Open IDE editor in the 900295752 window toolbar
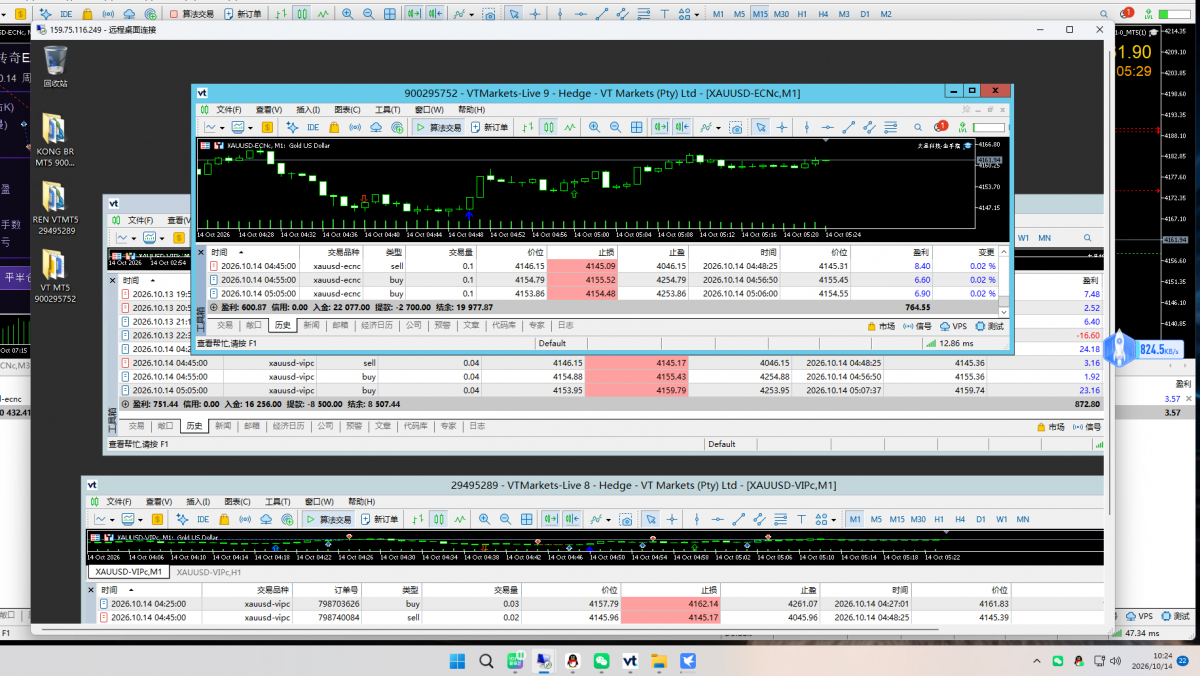This screenshot has height=676, width=1200. coord(313,127)
